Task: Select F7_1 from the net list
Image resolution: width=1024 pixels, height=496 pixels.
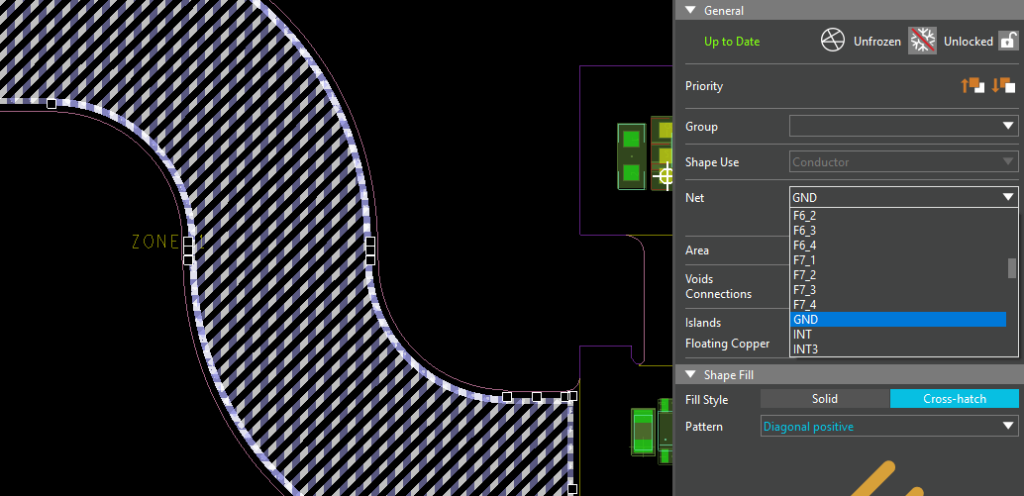Action: (x=805, y=260)
